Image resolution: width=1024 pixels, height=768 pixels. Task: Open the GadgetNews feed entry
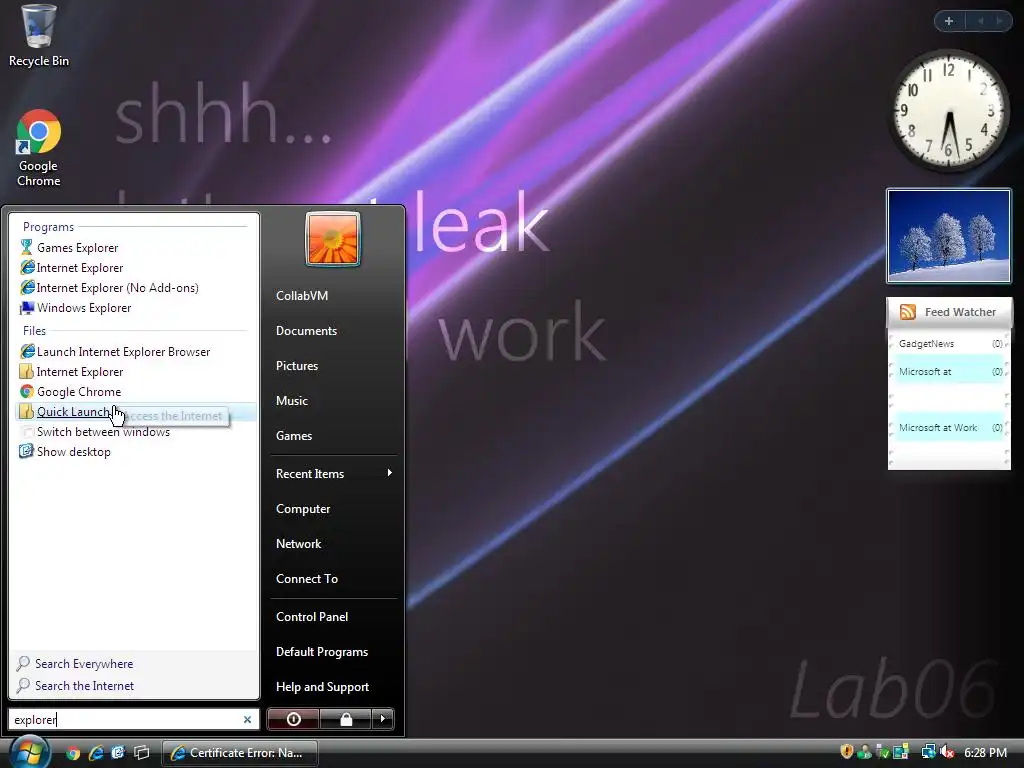pyautogui.click(x=950, y=344)
